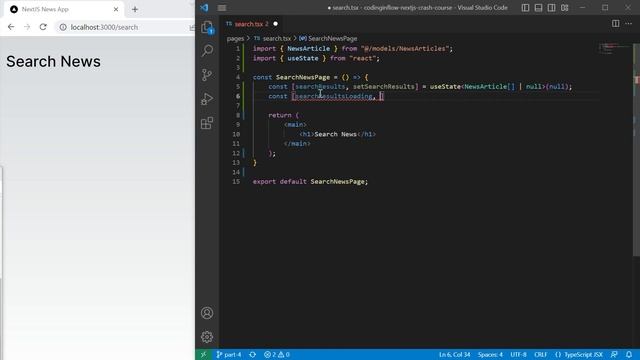Open the Manage gear icon
This screenshot has height=360, width=640.
[207, 337]
